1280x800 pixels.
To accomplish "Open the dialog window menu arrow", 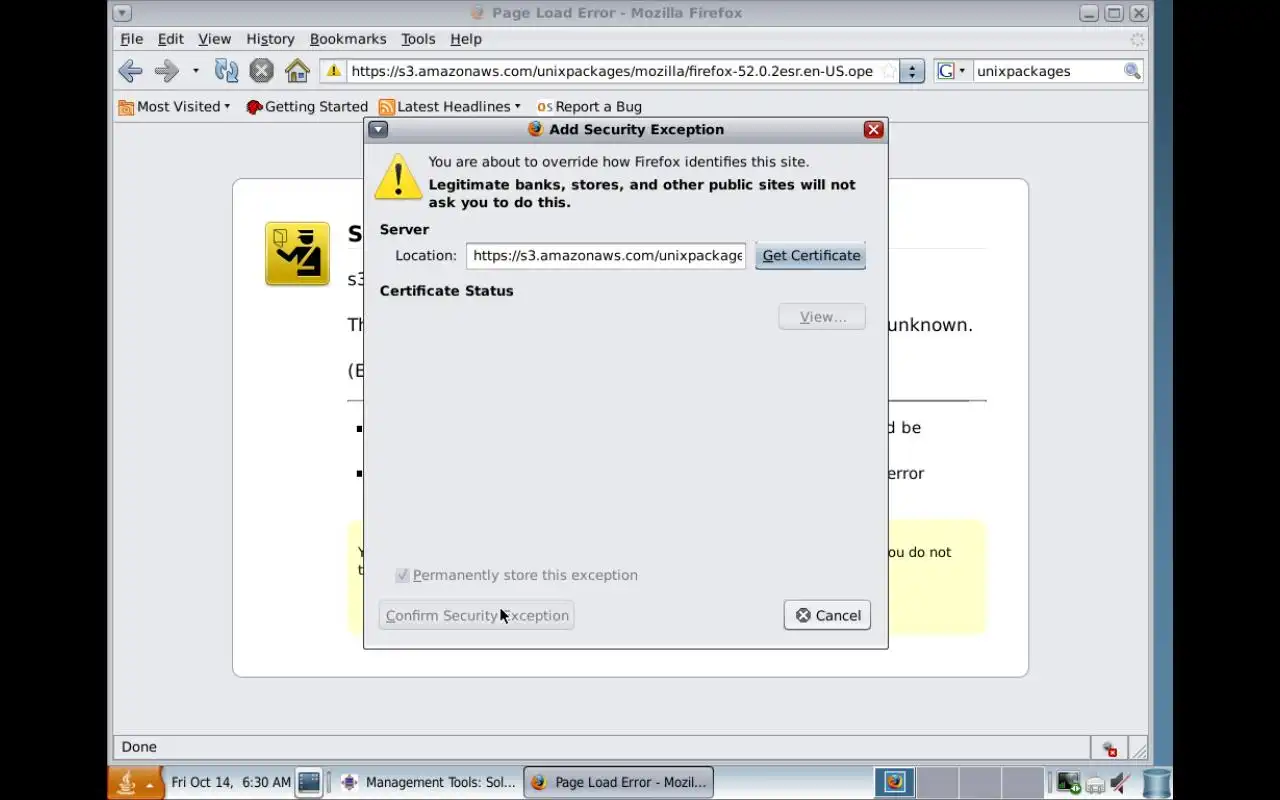I will [x=378, y=129].
